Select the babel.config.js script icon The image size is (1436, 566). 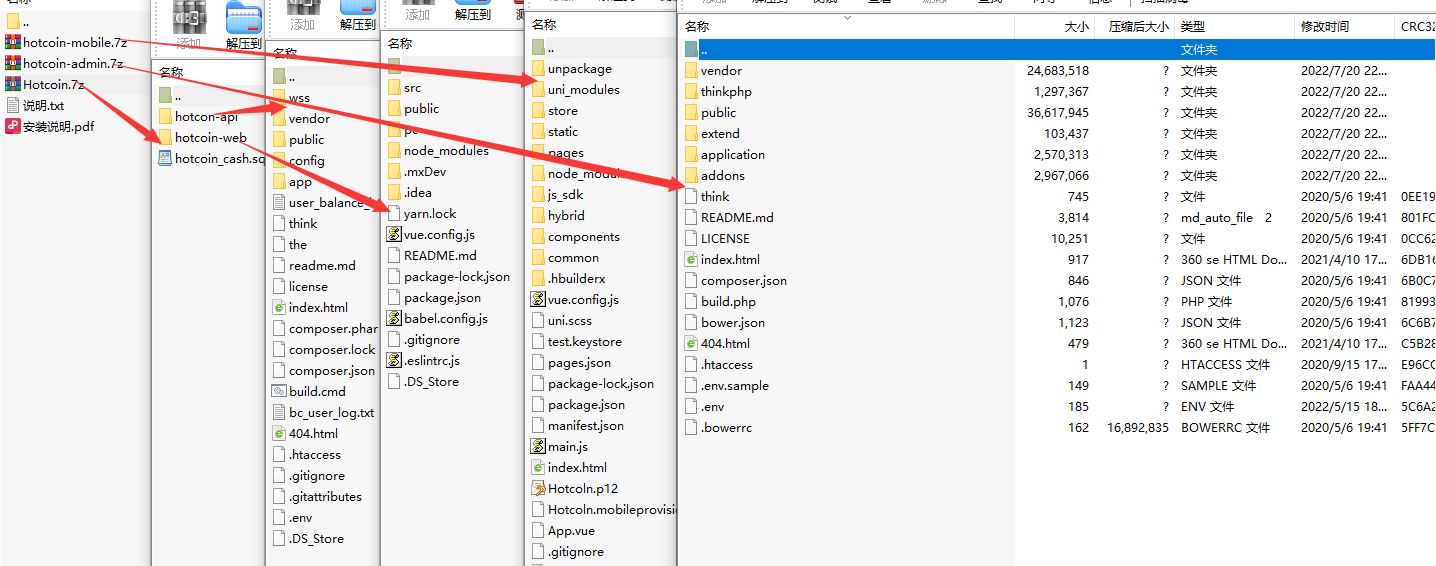[394, 319]
